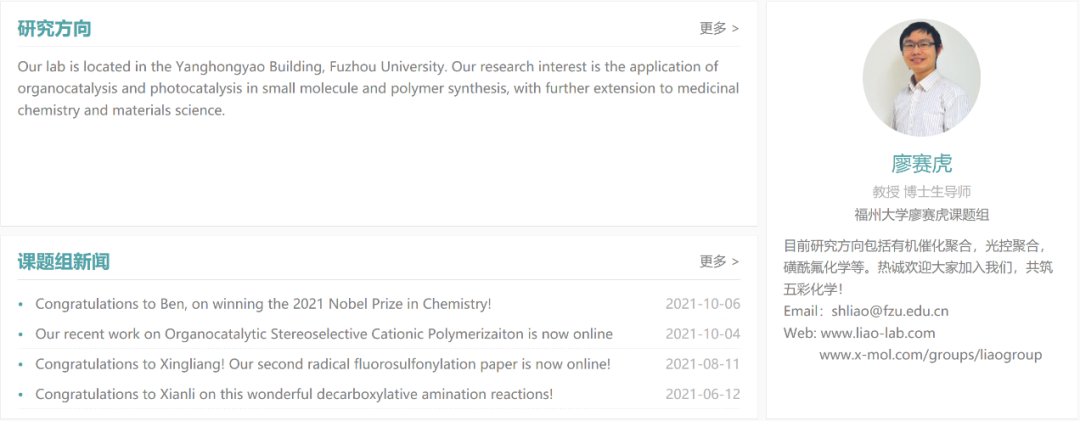The image size is (1080, 421).
Task: Visit www.liao-lab.com website link
Action: [877, 333]
